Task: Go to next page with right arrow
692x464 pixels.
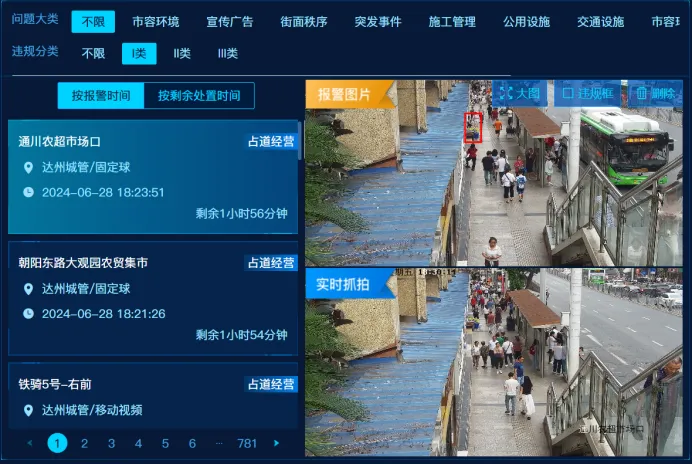Action: [277, 443]
